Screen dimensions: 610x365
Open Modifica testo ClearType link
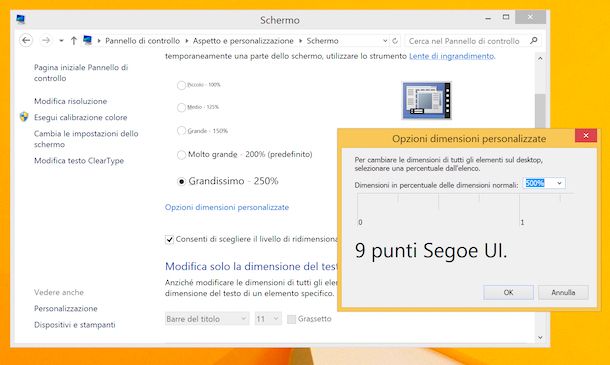[x=79, y=161]
